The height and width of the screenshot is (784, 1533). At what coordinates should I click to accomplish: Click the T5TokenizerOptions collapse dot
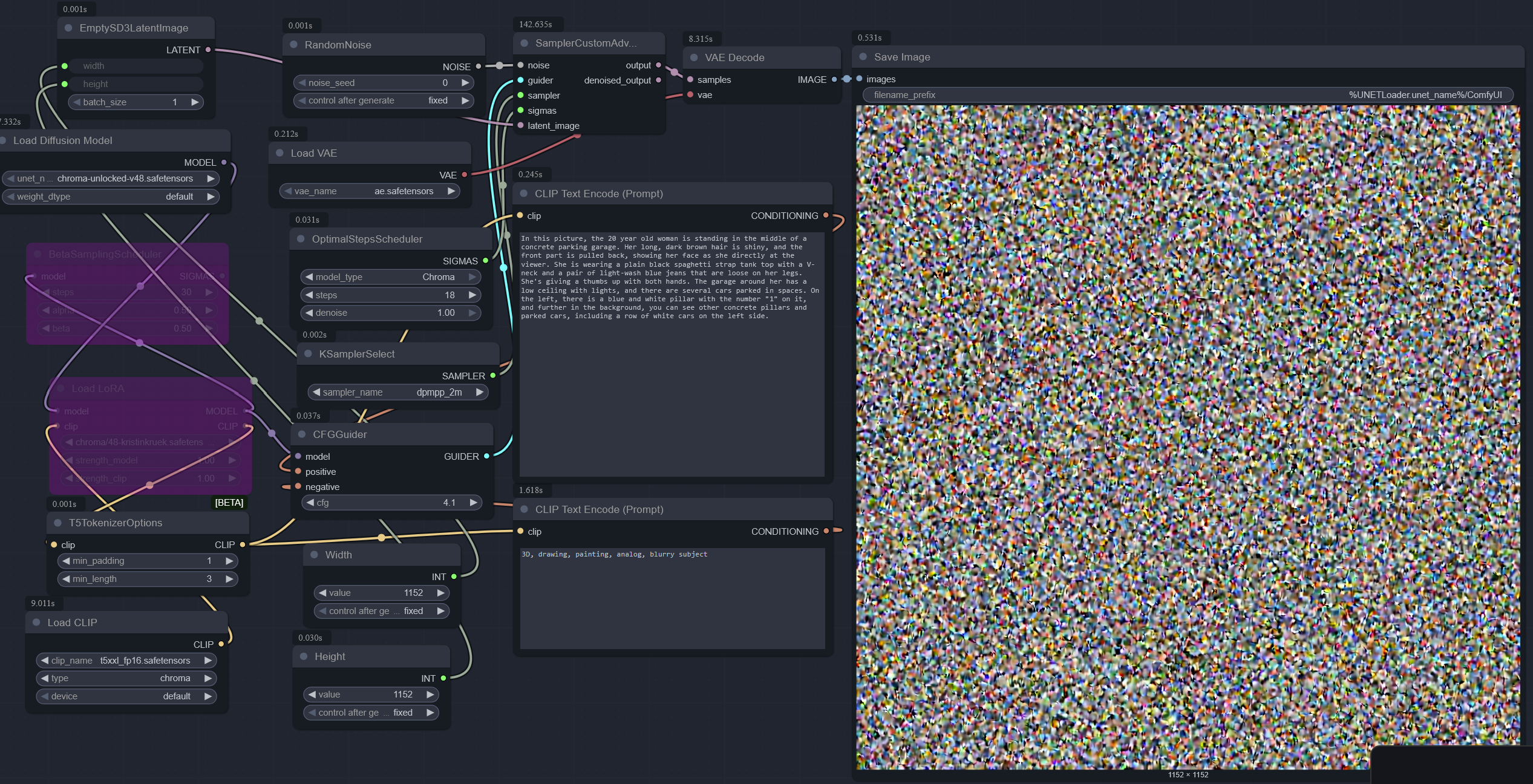click(x=57, y=523)
